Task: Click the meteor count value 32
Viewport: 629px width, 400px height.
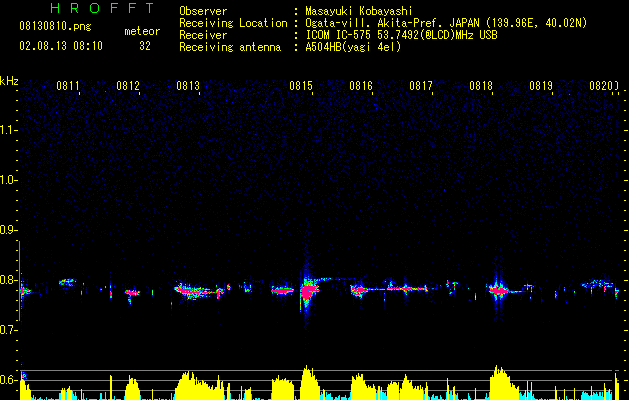Action: pyautogui.click(x=145, y=46)
